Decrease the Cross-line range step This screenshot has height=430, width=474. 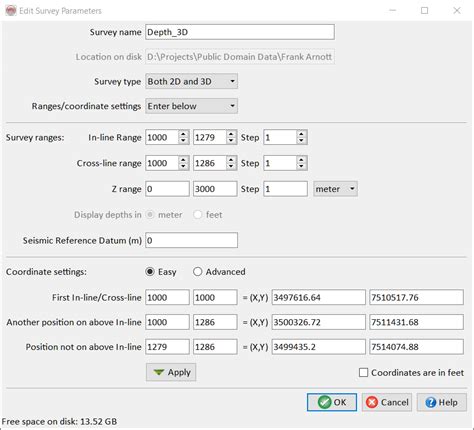coord(301,166)
